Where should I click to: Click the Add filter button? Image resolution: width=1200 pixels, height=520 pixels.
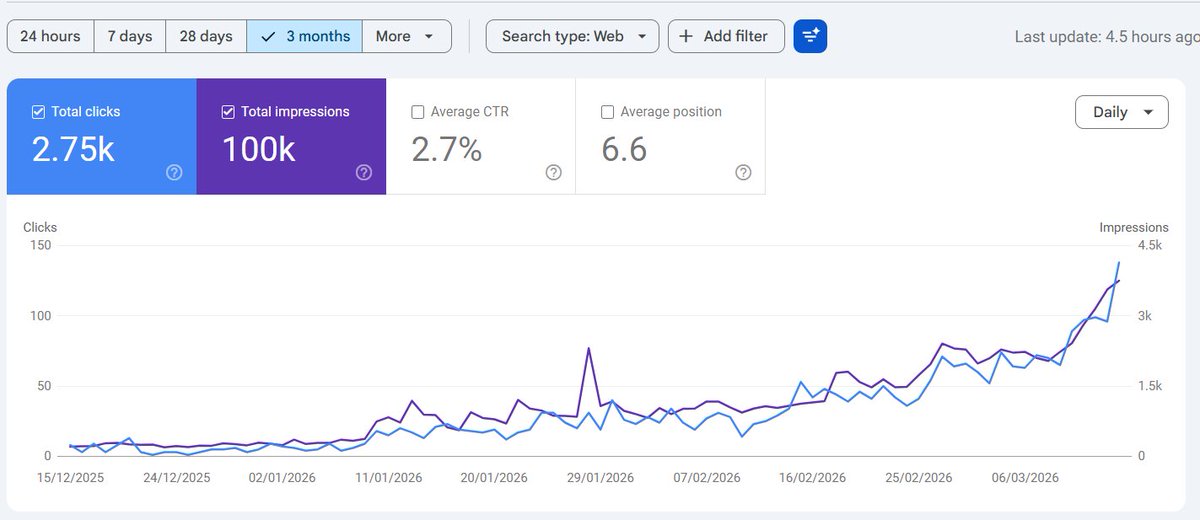click(726, 36)
